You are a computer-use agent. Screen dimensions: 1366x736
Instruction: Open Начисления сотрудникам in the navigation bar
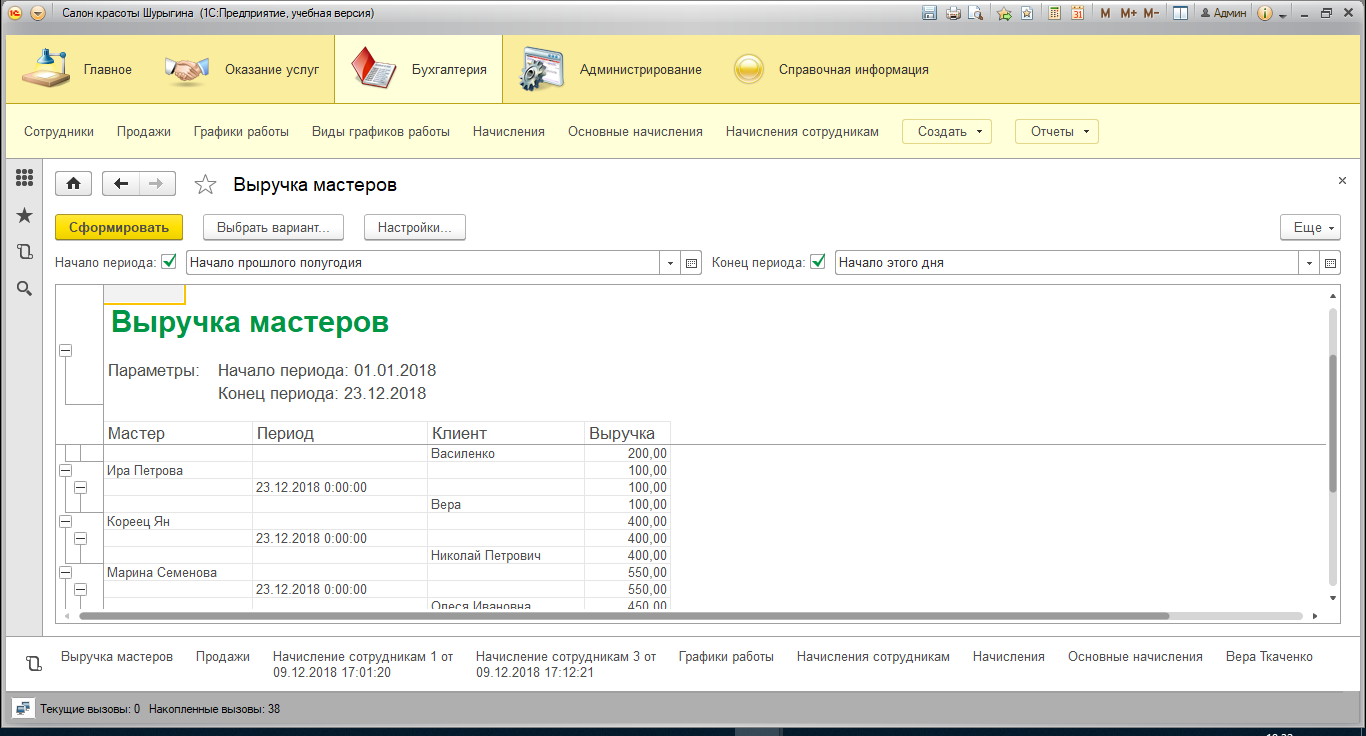pyautogui.click(x=802, y=131)
